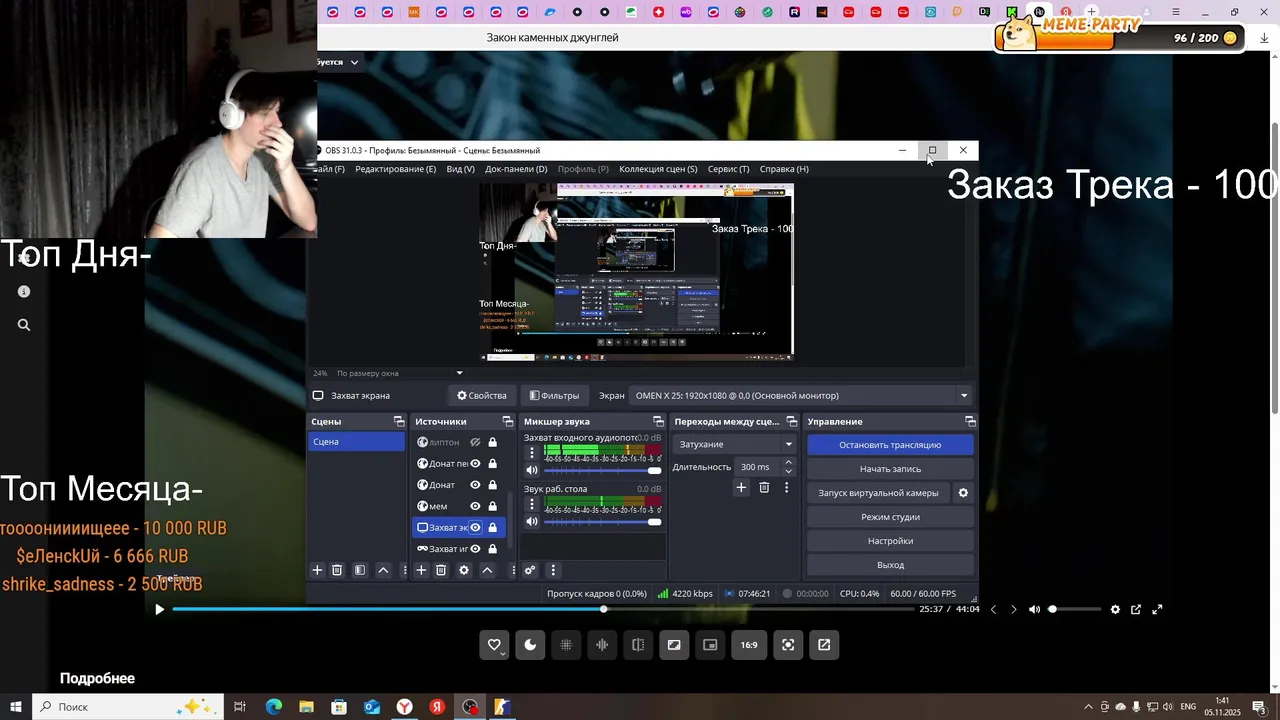
Task: Click the video player settings gear
Action: pos(1115,609)
